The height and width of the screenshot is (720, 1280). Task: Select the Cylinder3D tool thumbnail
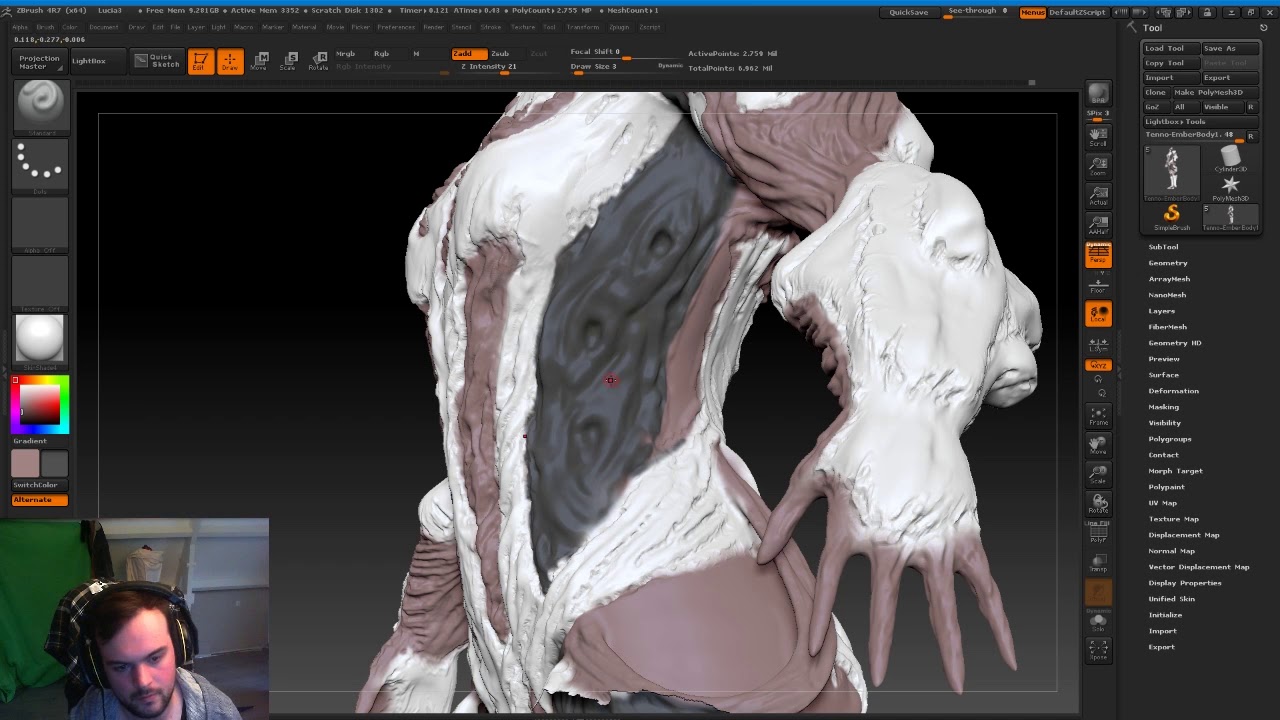pos(1230,159)
